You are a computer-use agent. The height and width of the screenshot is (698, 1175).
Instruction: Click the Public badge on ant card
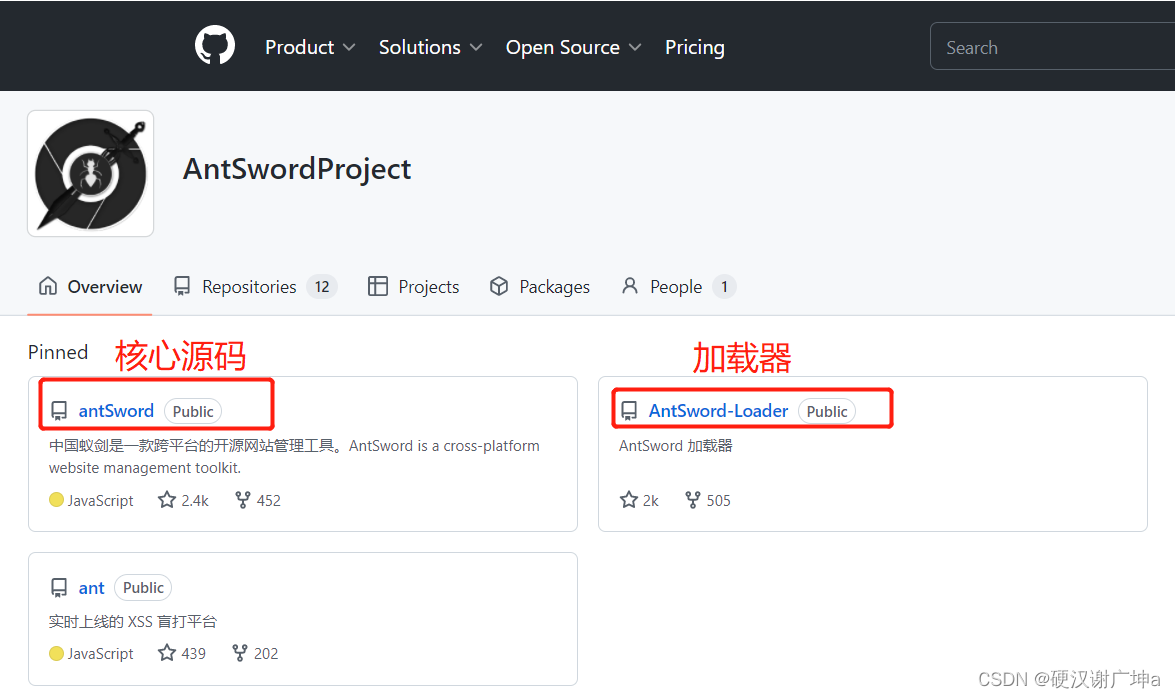pyautogui.click(x=143, y=588)
